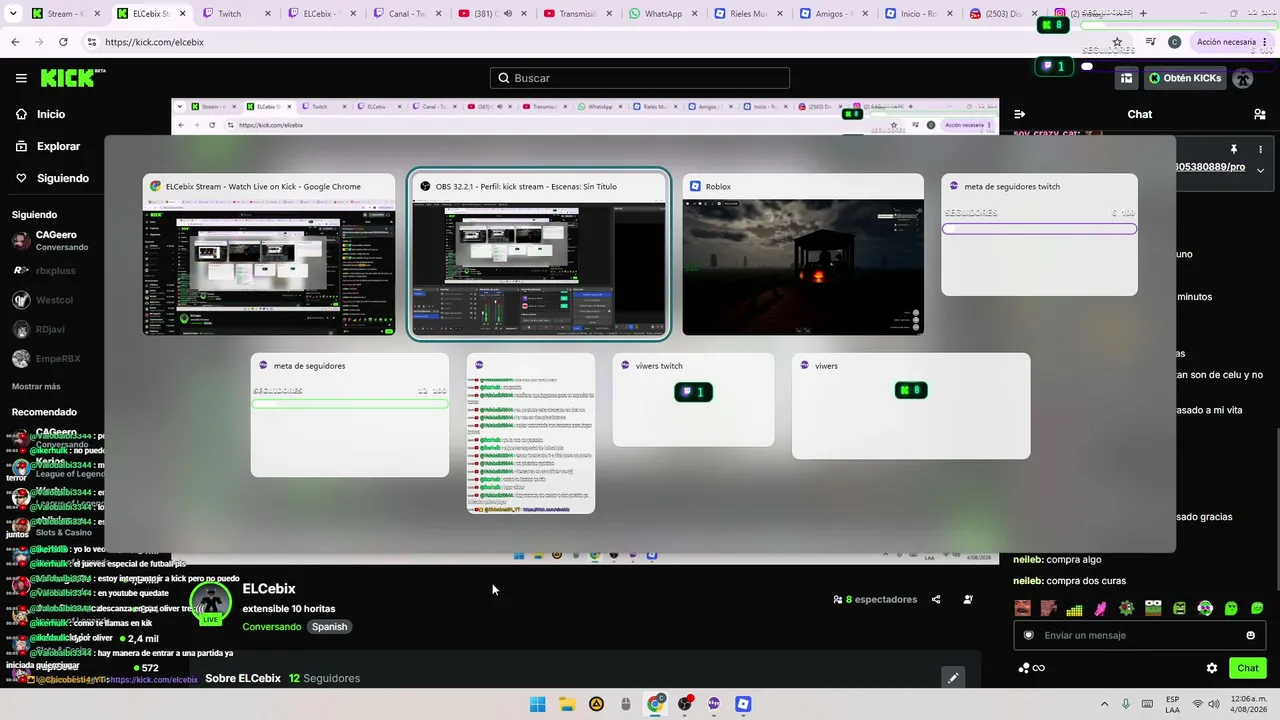Switch to the Canal browser tab
Image resolution: width=1280 pixels, height=720 pixels.
click(406, 14)
